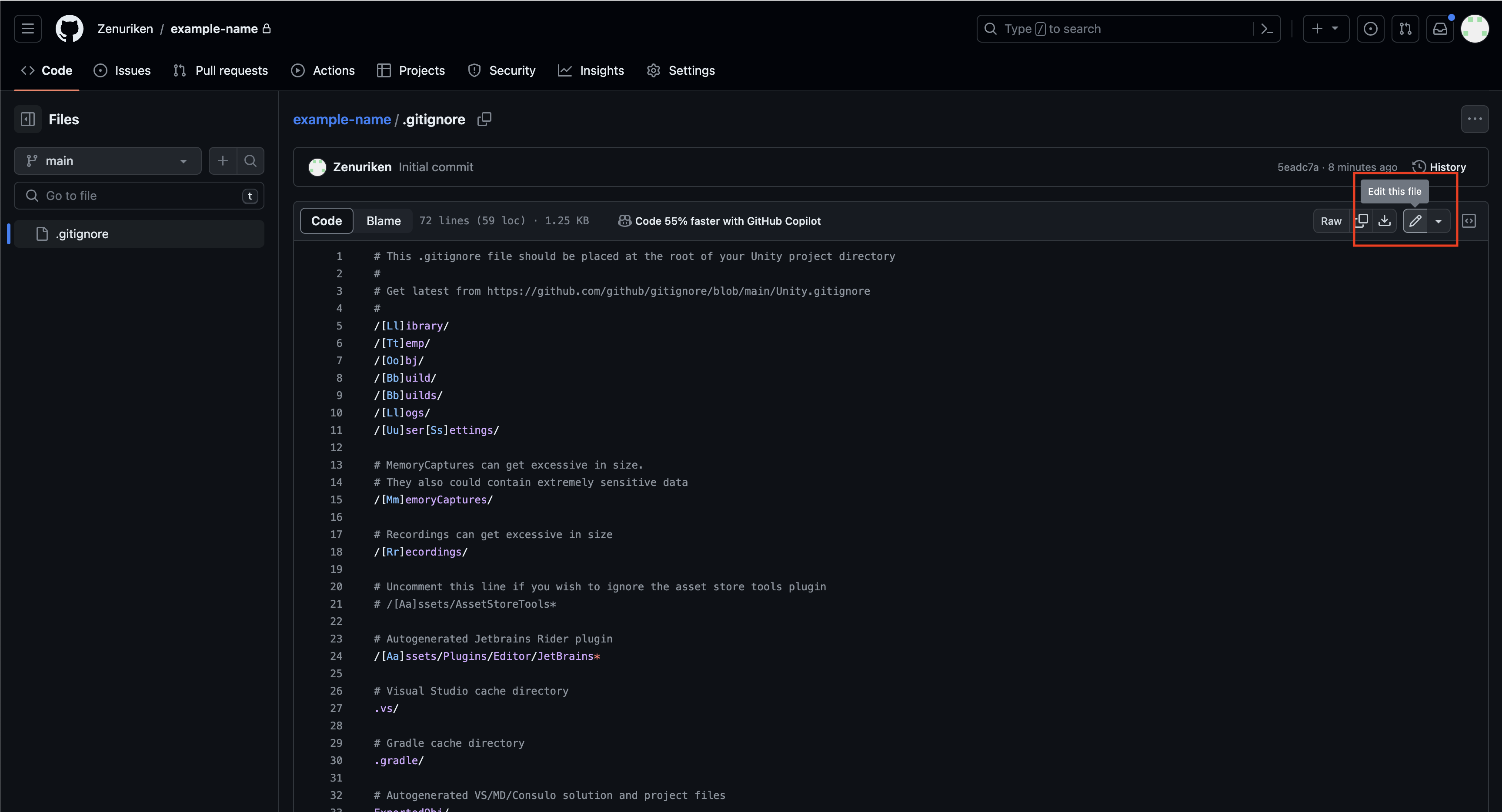Click the /[Rr]ecordings/ line
The width and height of the screenshot is (1502, 812).
tap(421, 552)
